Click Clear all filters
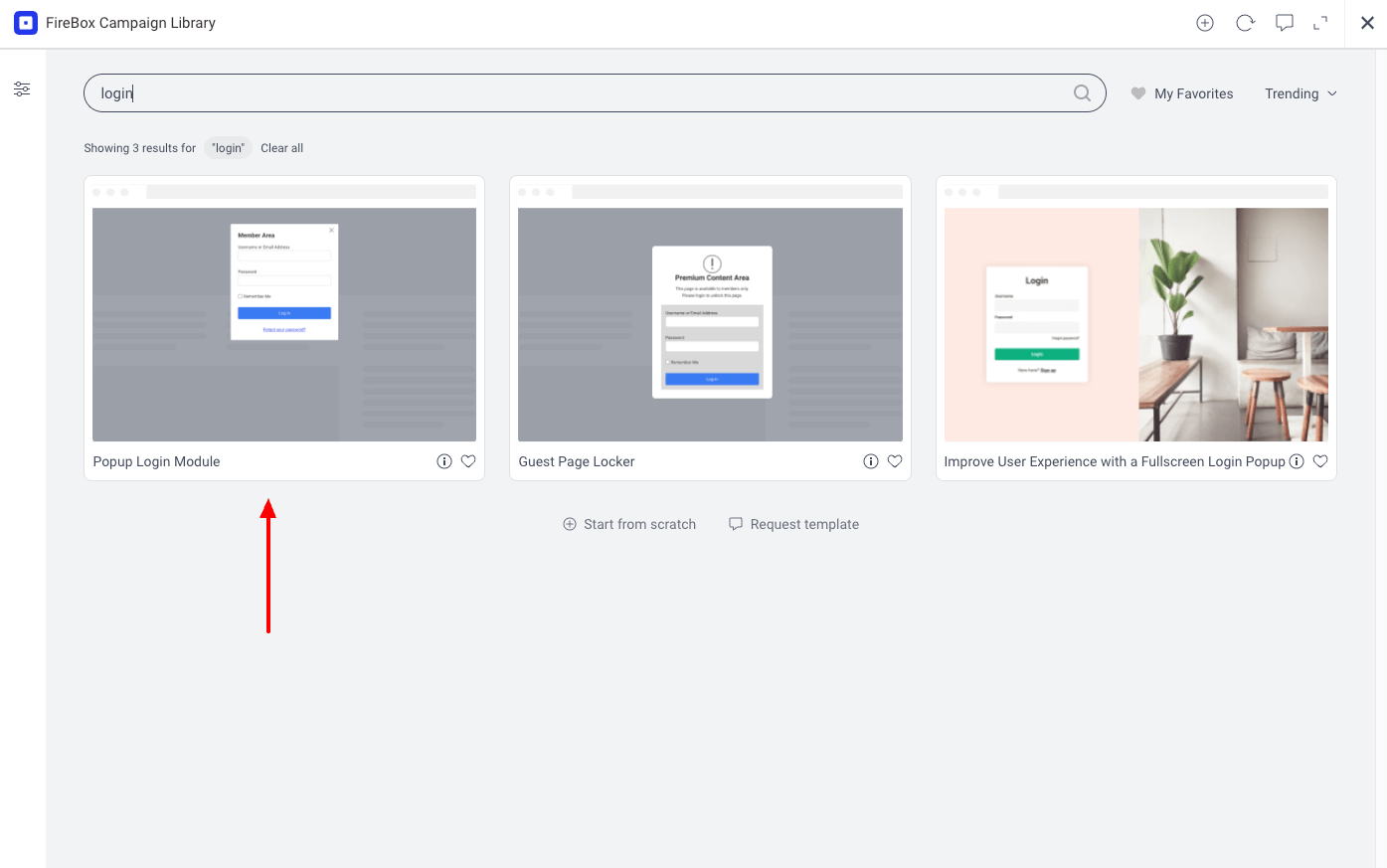The width and height of the screenshot is (1387, 868). [282, 148]
